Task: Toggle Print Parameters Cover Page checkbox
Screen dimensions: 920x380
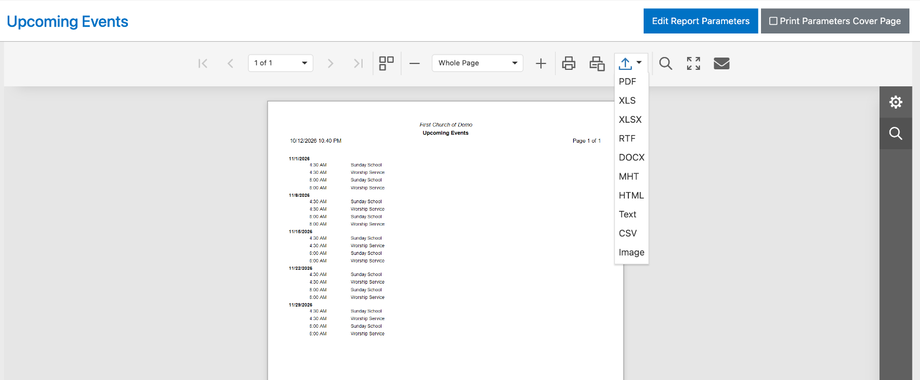Action: [773, 21]
